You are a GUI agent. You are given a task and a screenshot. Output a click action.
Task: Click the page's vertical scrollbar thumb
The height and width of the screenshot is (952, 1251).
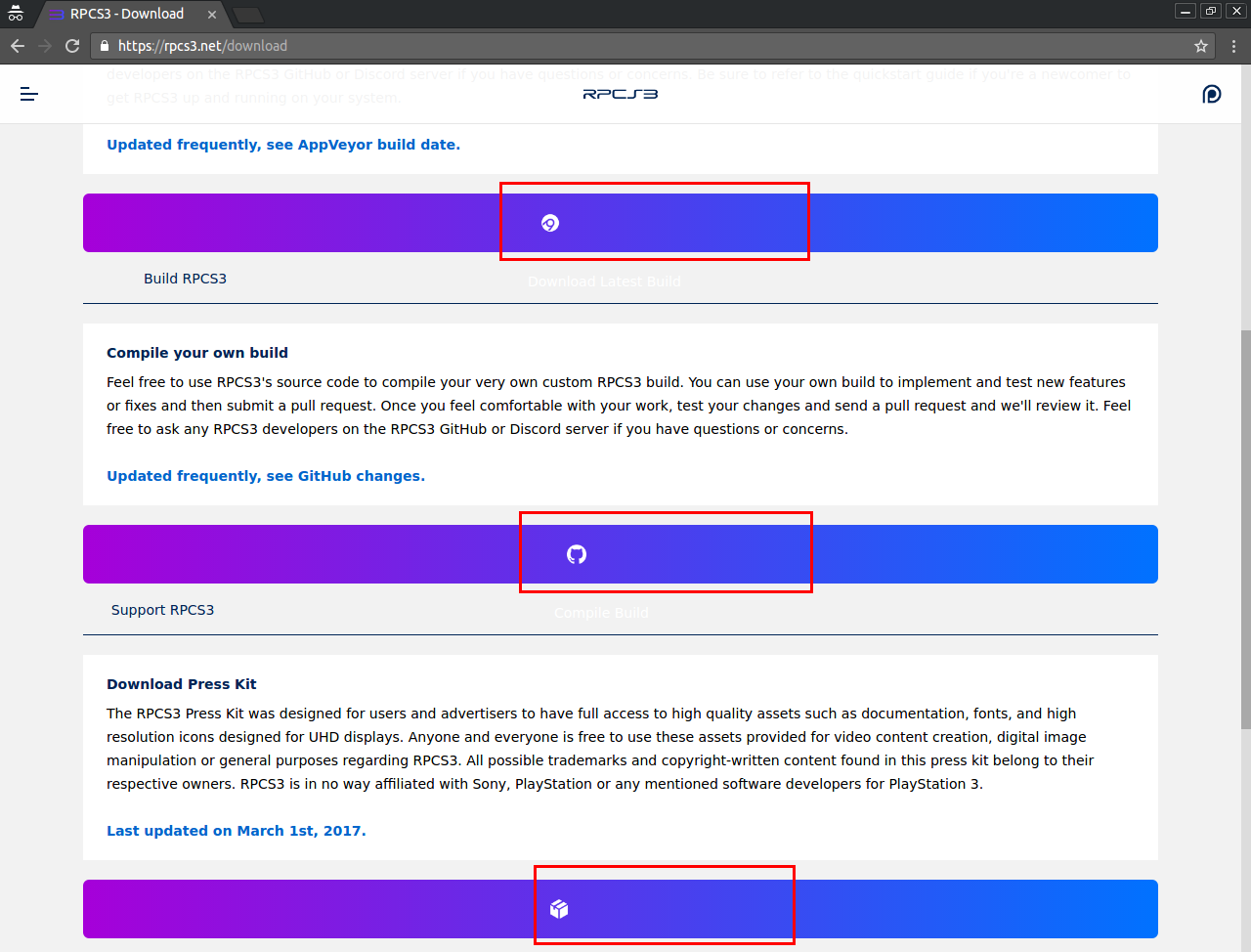[1245, 529]
